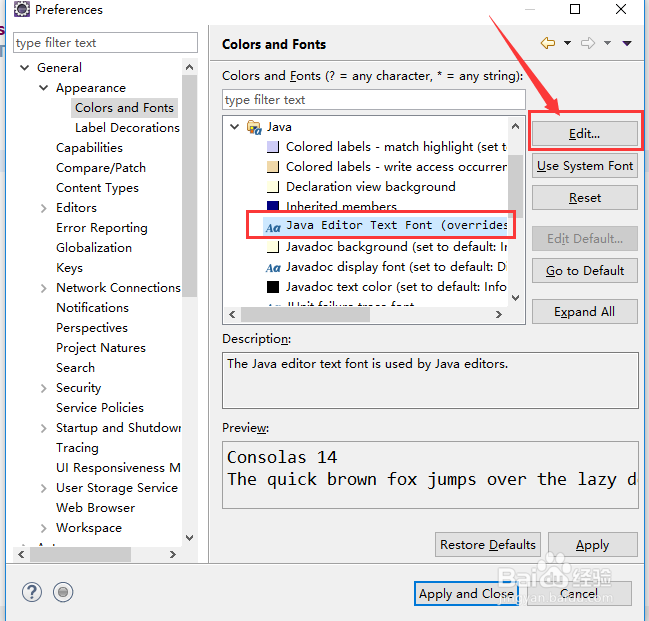Click Apply and Close button
649x621 pixels.
(x=466, y=593)
